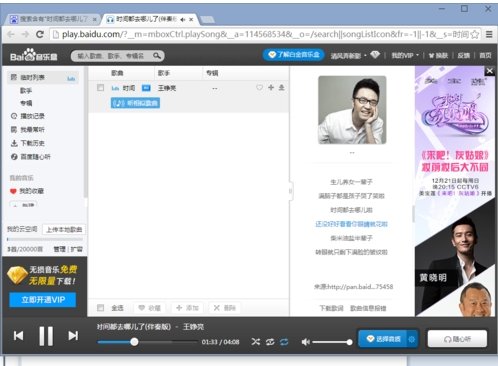
Task: Reload the page with refresh icon
Action: 40,34
